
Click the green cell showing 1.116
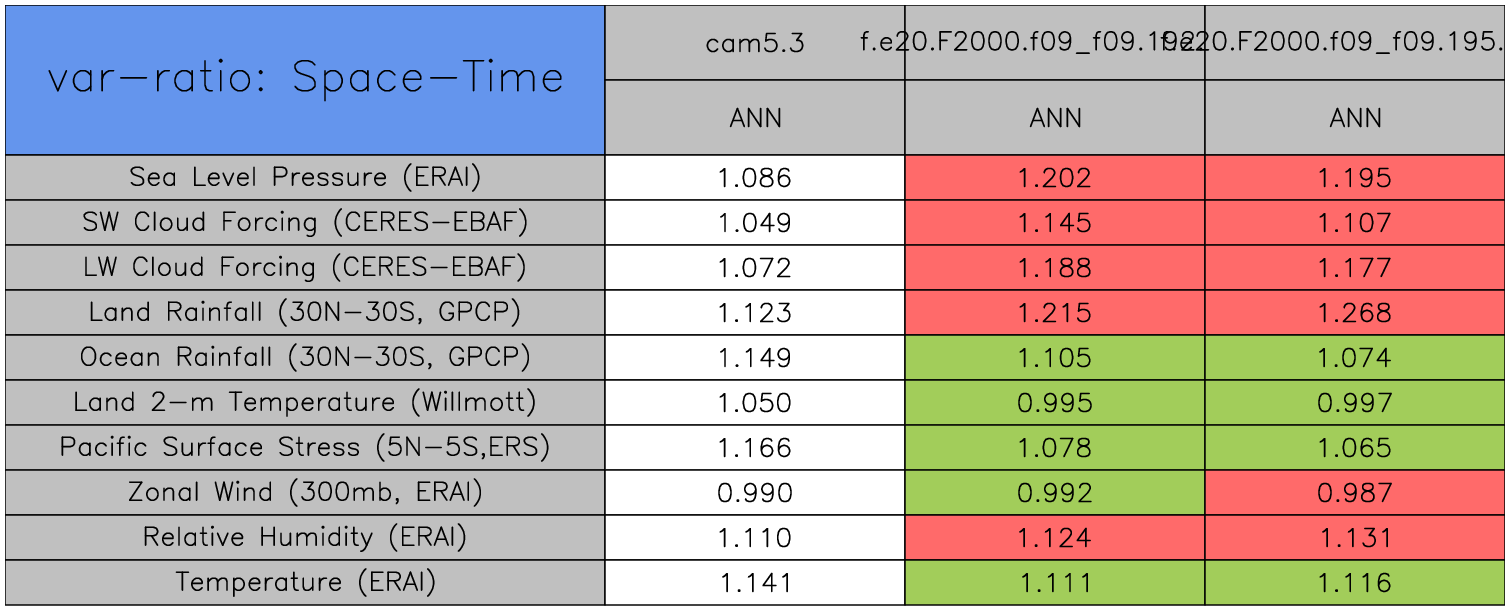pyautogui.click(x=1355, y=583)
